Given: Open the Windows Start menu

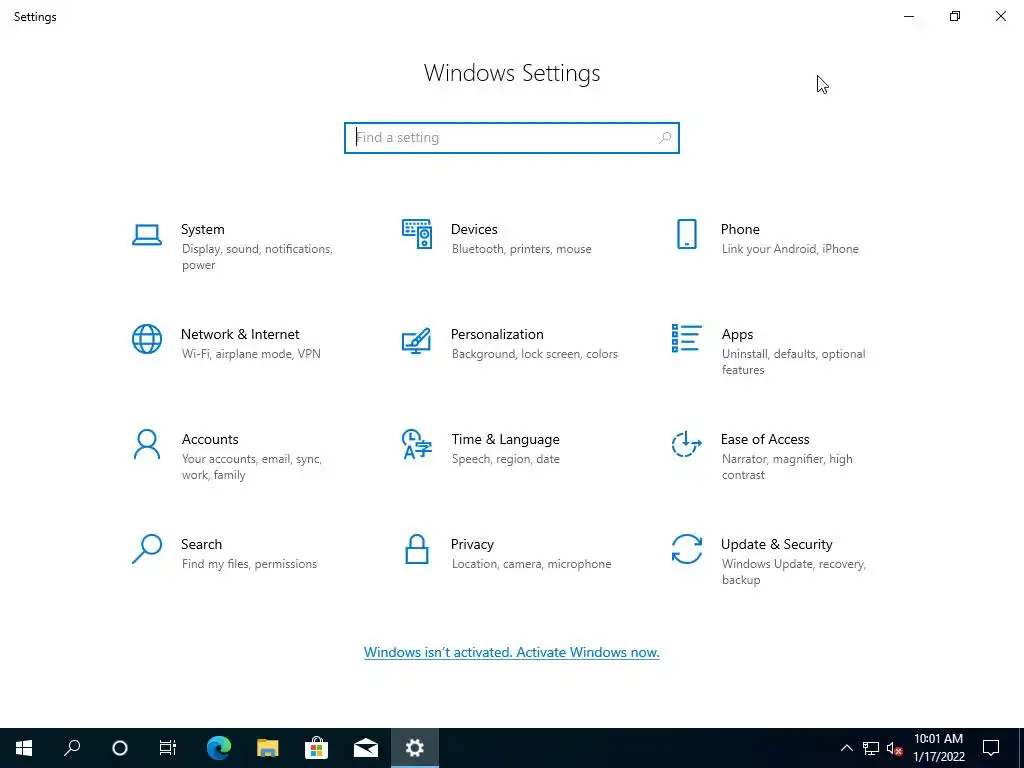Looking at the screenshot, I should [x=24, y=748].
